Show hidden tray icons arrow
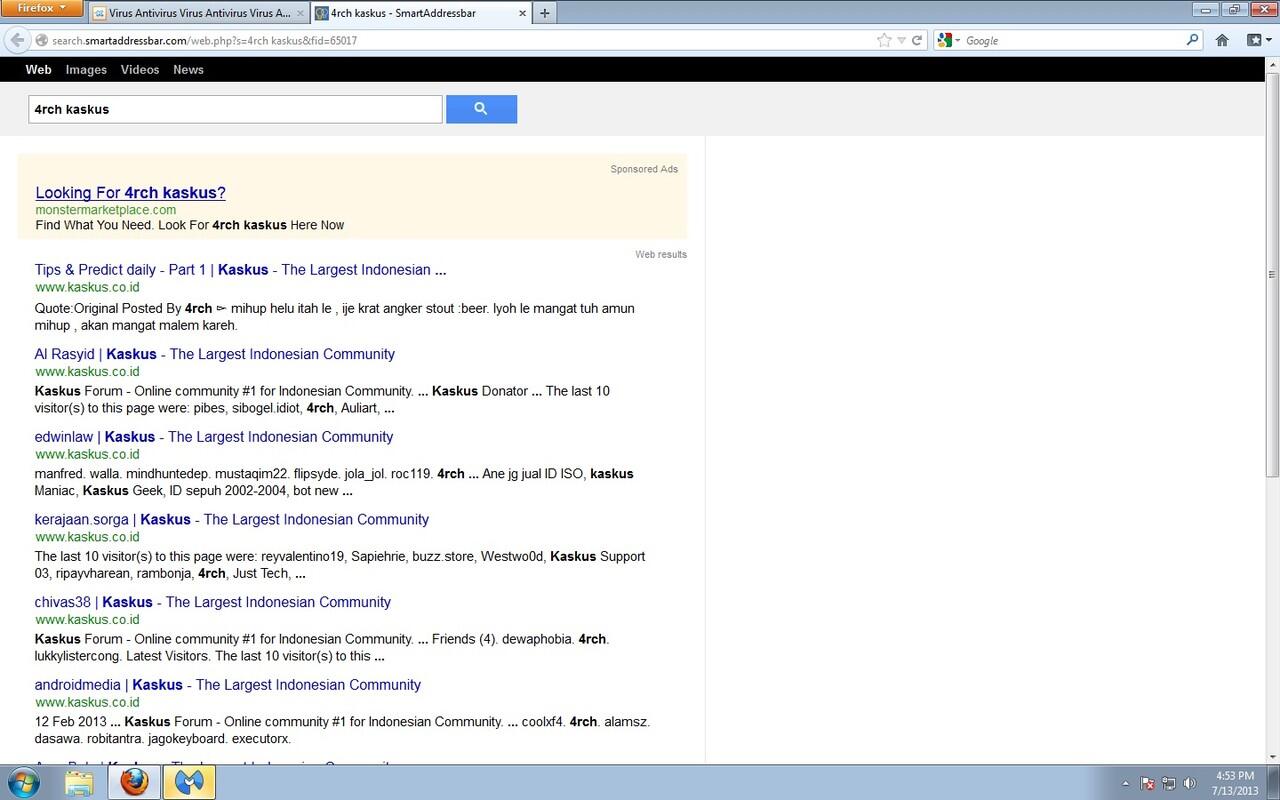The image size is (1280, 800). 1126,783
